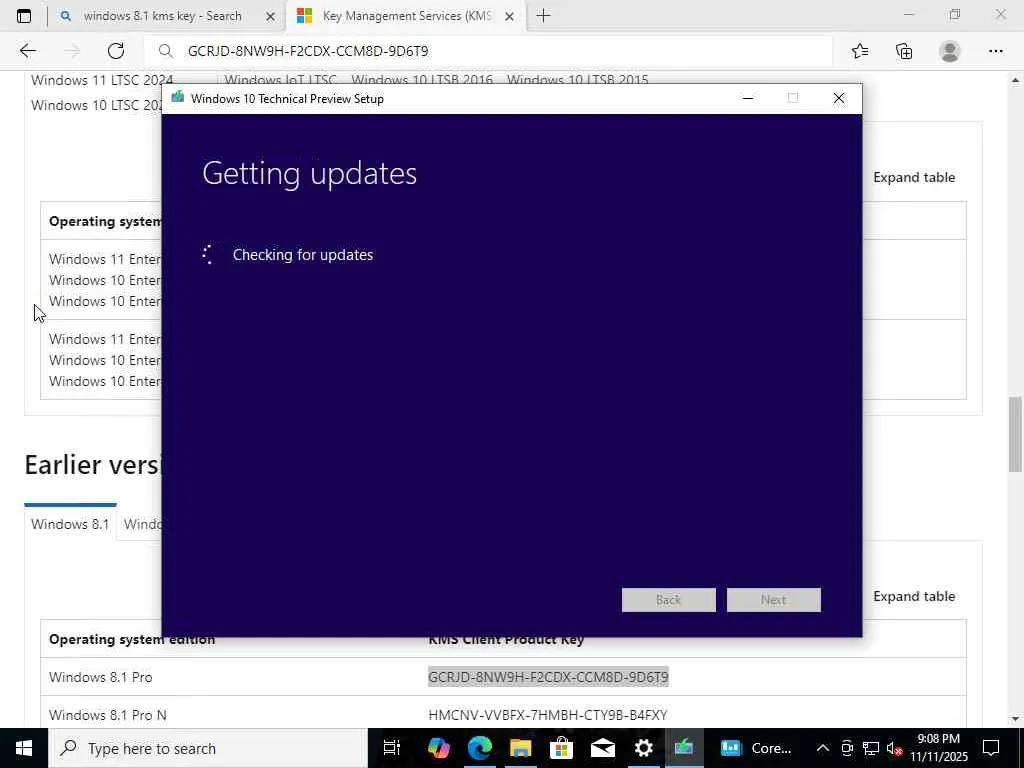Open Microsoft Edge from the taskbar
This screenshot has width=1024, height=768.
click(479, 748)
